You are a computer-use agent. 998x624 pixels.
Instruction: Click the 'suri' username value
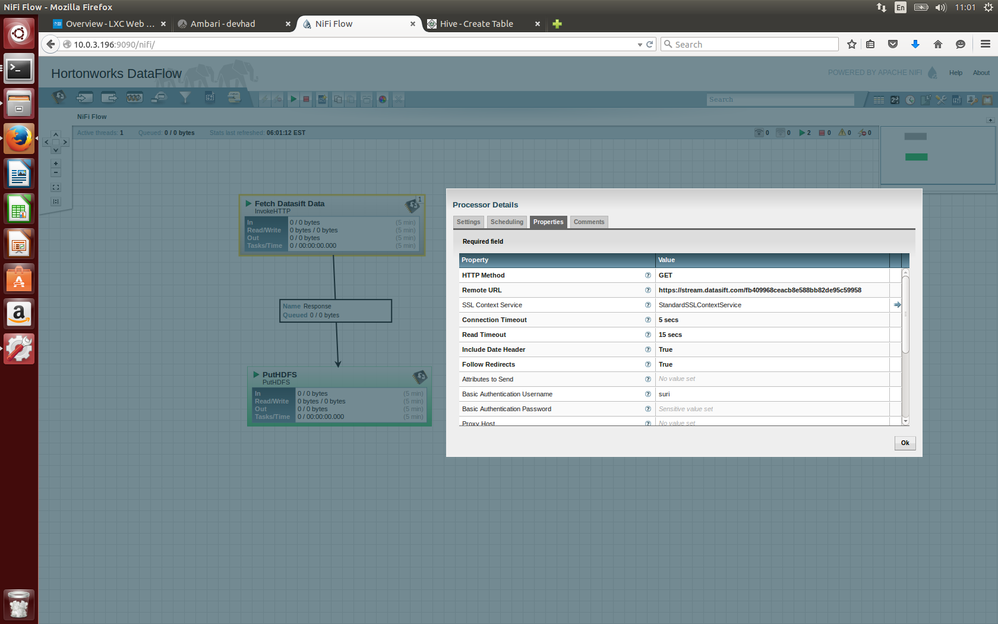pyautogui.click(x=664, y=394)
